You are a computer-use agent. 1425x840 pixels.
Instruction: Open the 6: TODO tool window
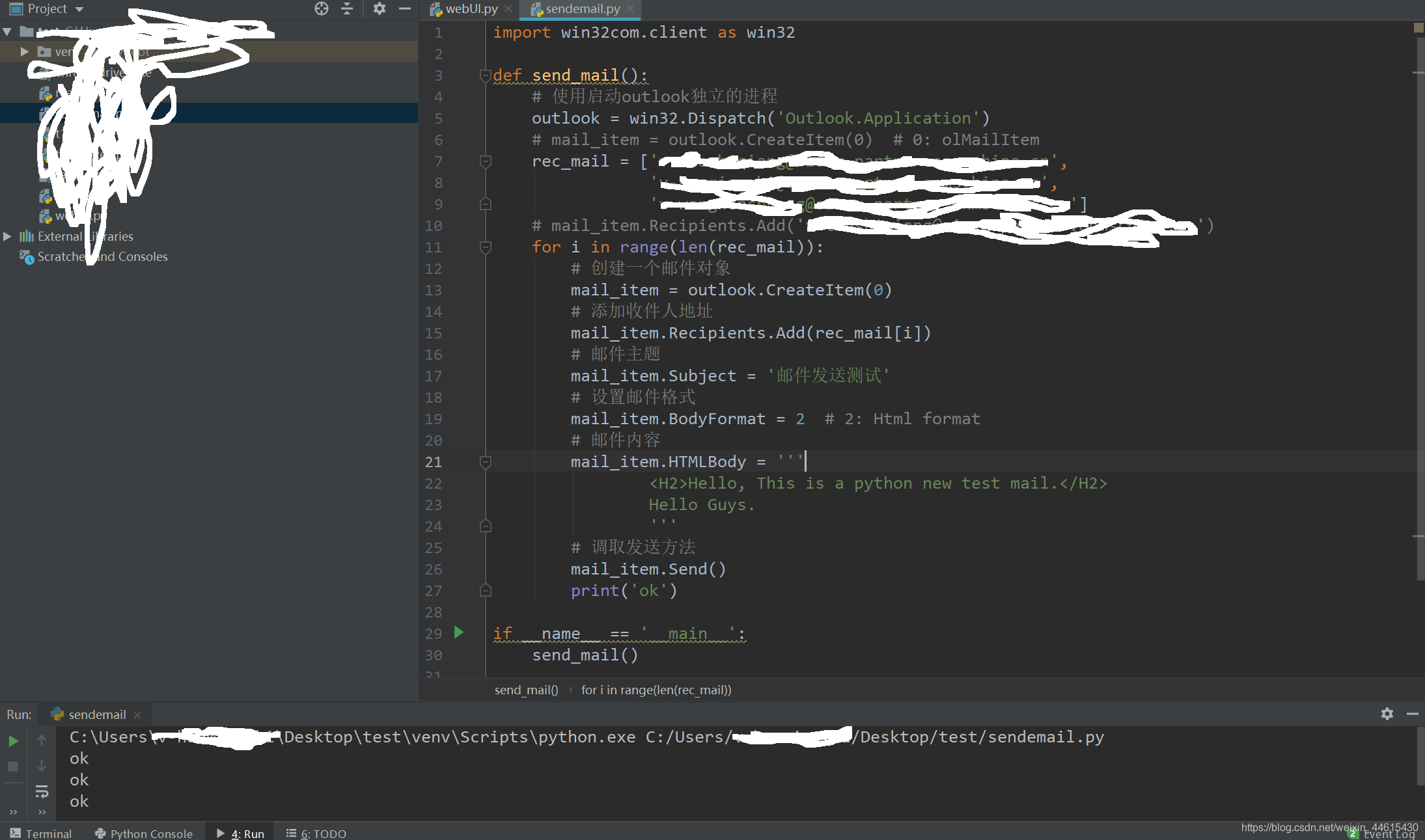[316, 833]
